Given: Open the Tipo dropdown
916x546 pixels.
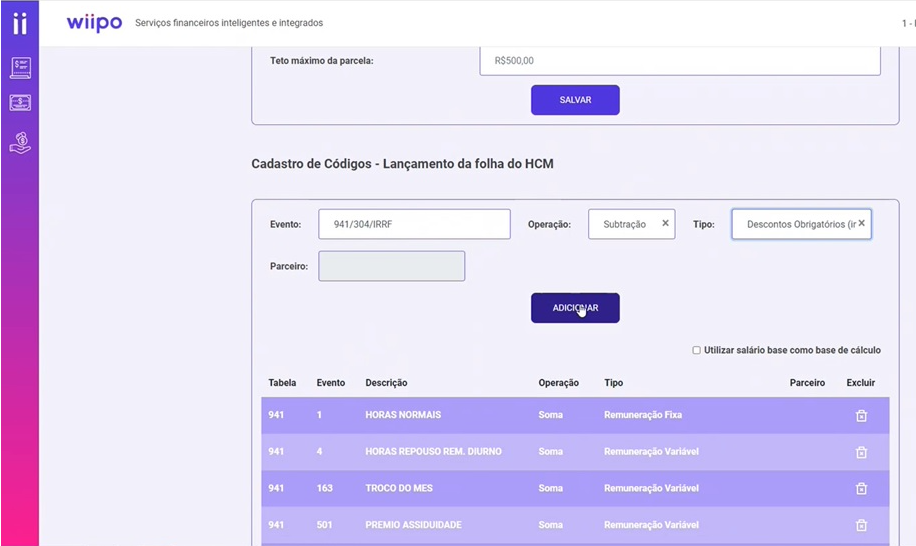Looking at the screenshot, I should pyautogui.click(x=802, y=224).
